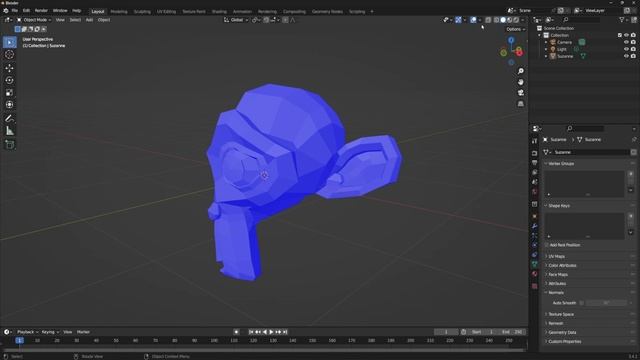
Task: Open the Tool properties tab
Action: [x=535, y=141]
